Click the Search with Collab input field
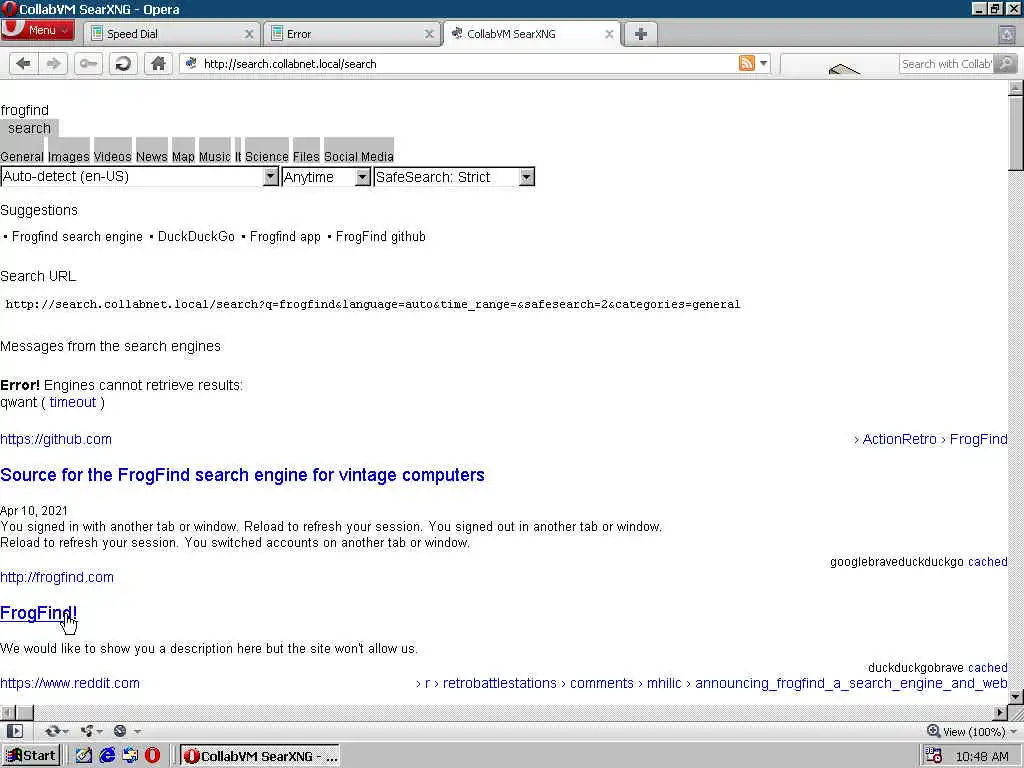Image resolution: width=1024 pixels, height=768 pixels. 946,63
